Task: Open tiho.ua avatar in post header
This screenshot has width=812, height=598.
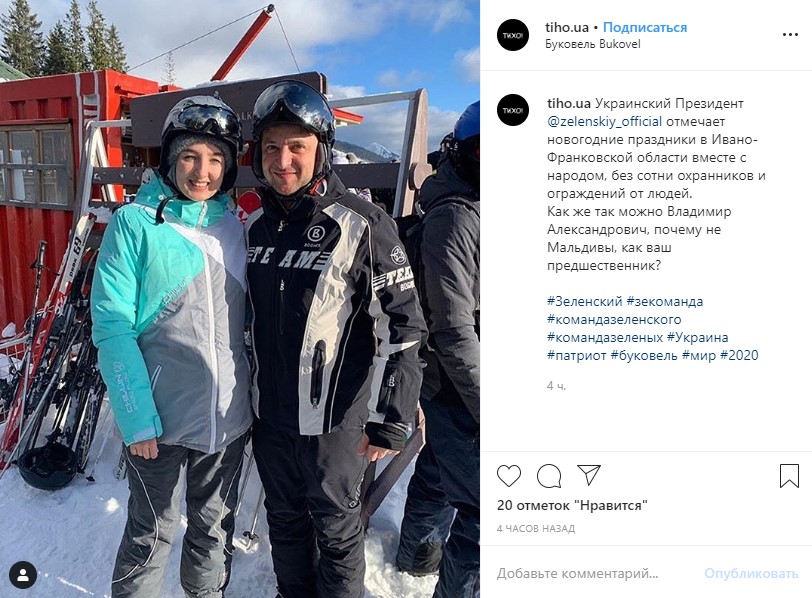Action: tap(513, 35)
